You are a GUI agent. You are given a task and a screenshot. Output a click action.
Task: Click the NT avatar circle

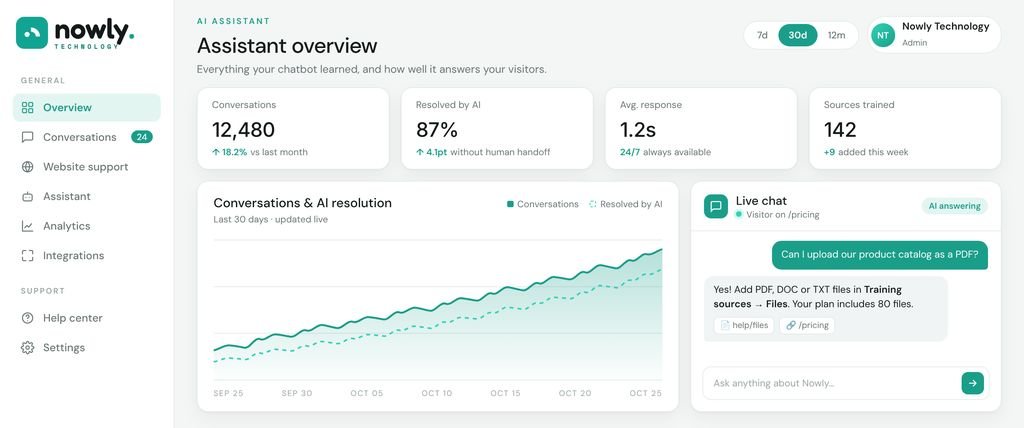(x=883, y=35)
